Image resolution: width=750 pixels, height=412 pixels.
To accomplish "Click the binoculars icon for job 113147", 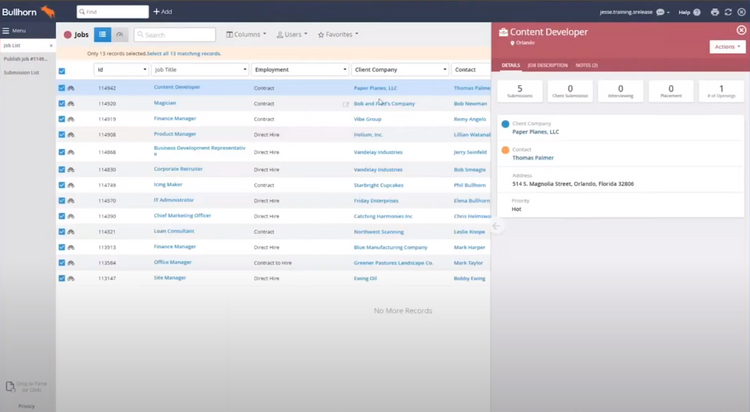I will click(x=71, y=278).
